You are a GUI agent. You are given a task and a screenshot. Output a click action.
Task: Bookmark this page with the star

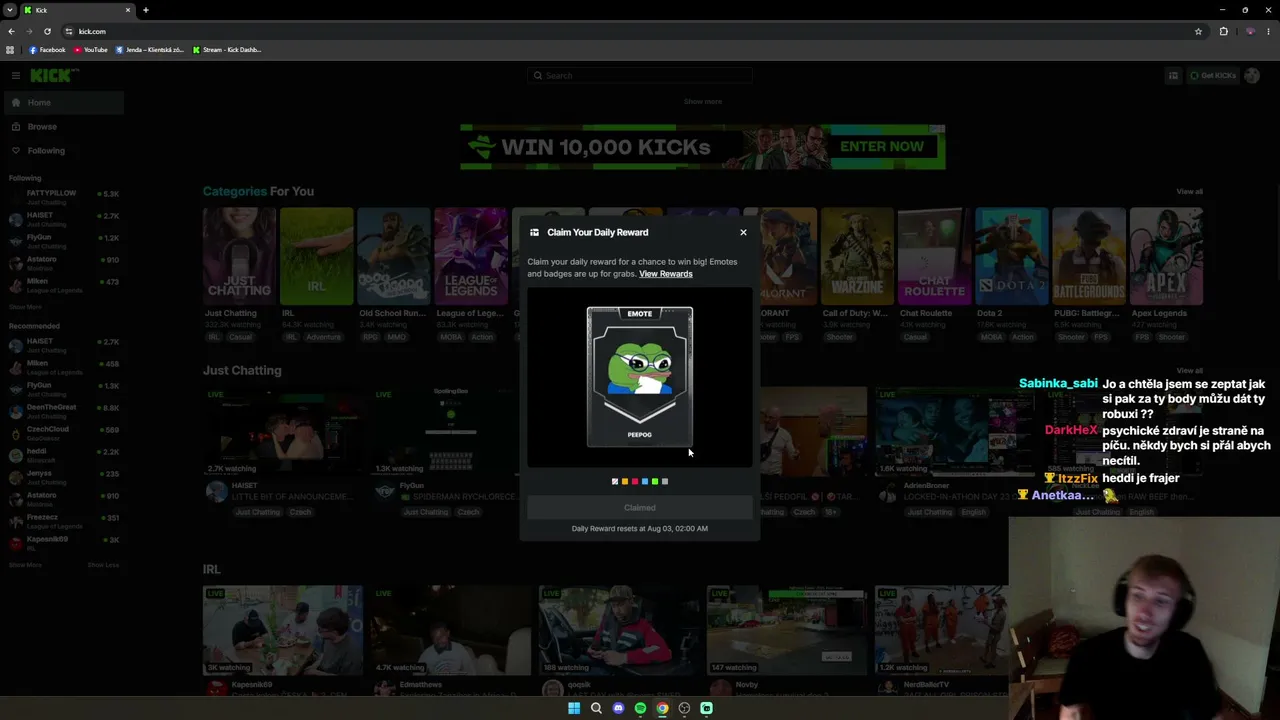1198,31
